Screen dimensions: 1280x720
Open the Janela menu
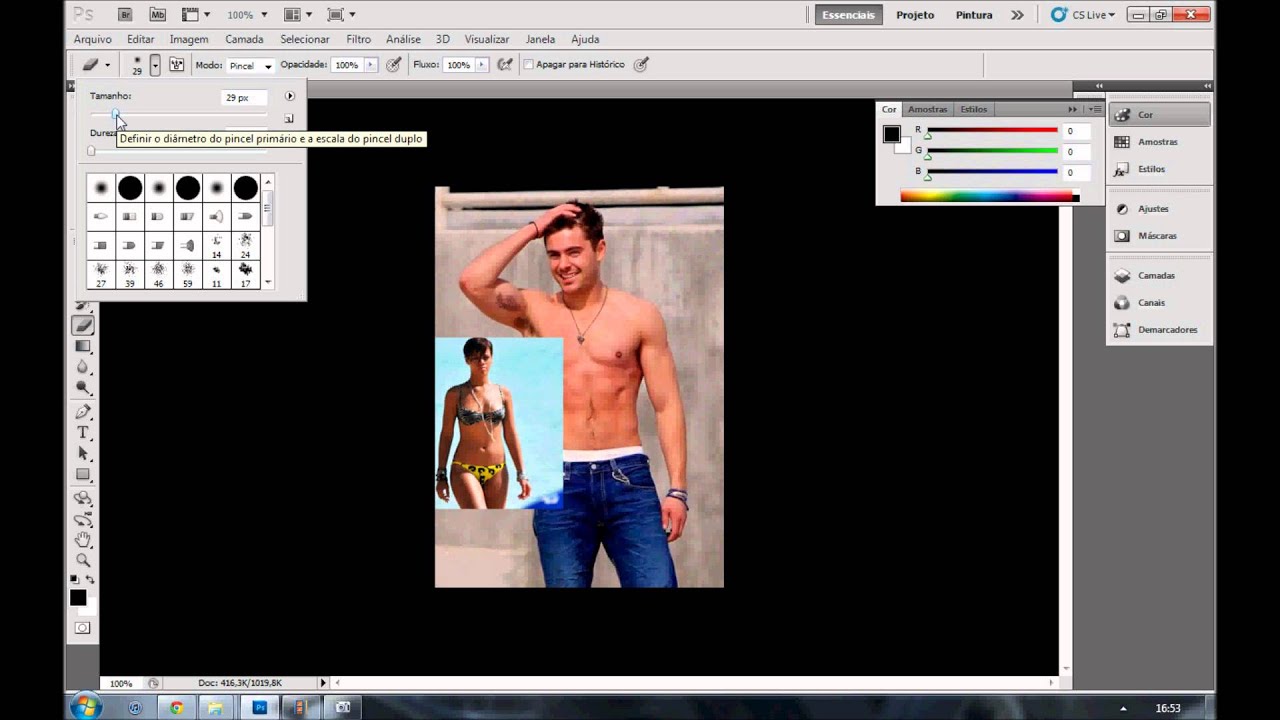pos(540,39)
